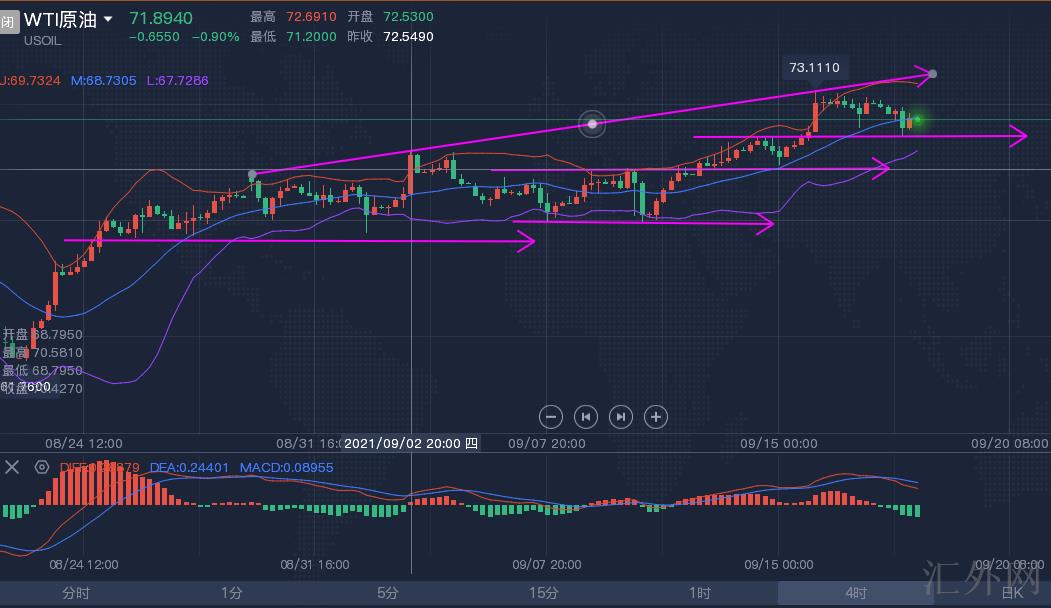1051x608 pixels.
Task: Click the trend line's left anchor point
Action: click(x=252, y=175)
